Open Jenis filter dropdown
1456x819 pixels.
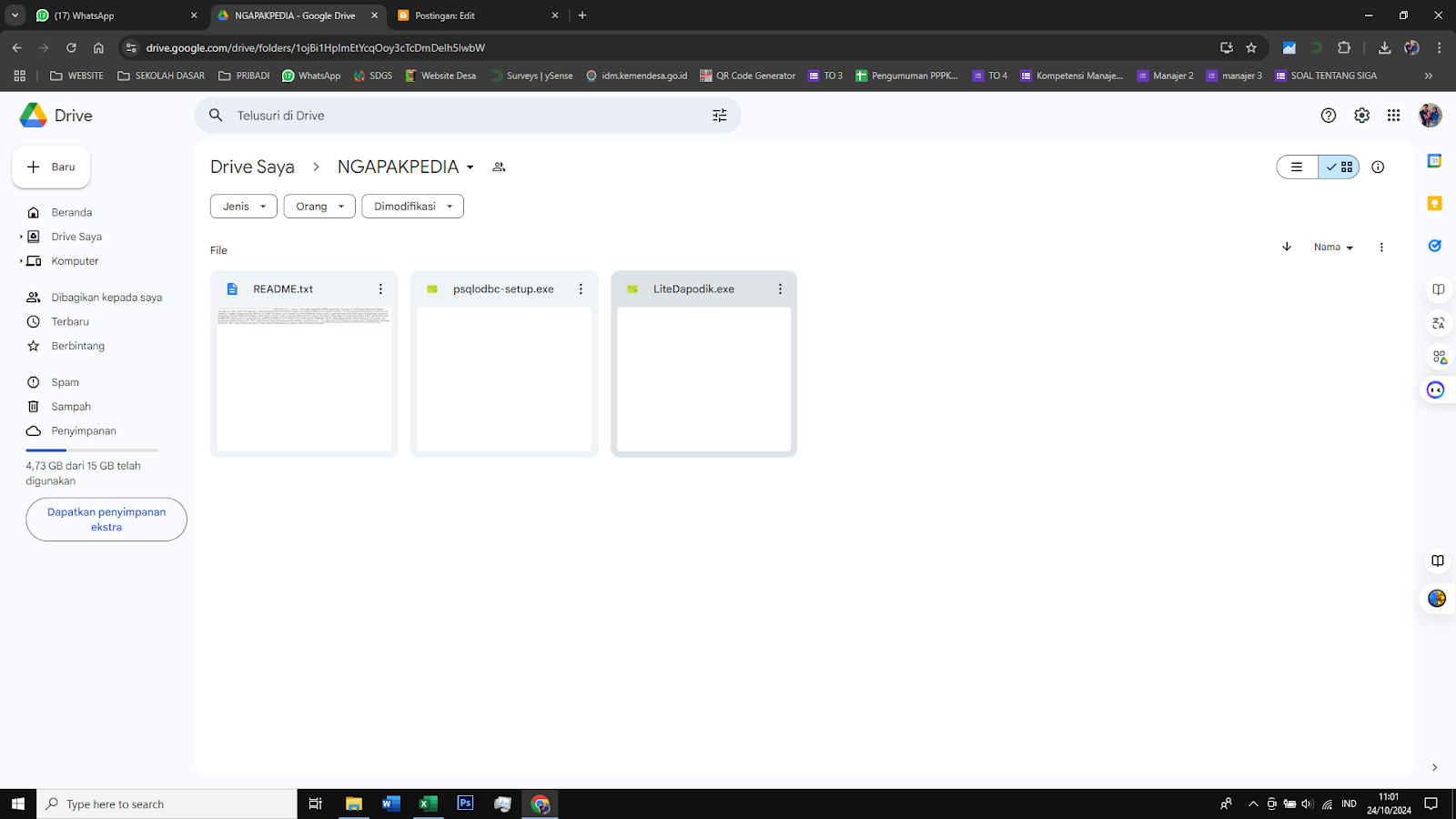244,207
